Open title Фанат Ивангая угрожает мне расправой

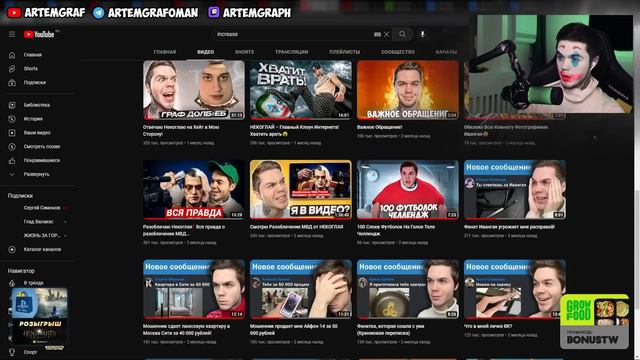pyautogui.click(x=509, y=227)
